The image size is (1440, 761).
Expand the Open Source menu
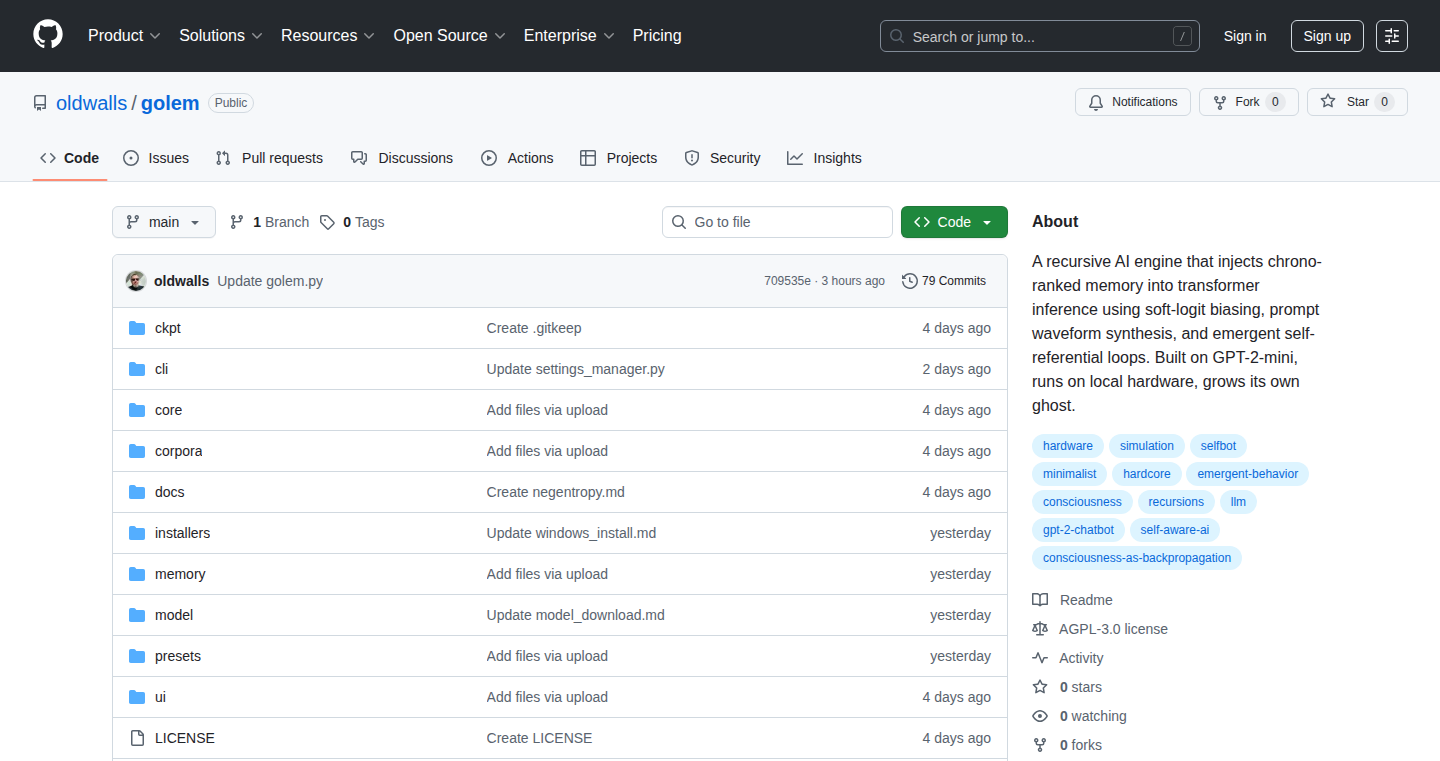[450, 35]
